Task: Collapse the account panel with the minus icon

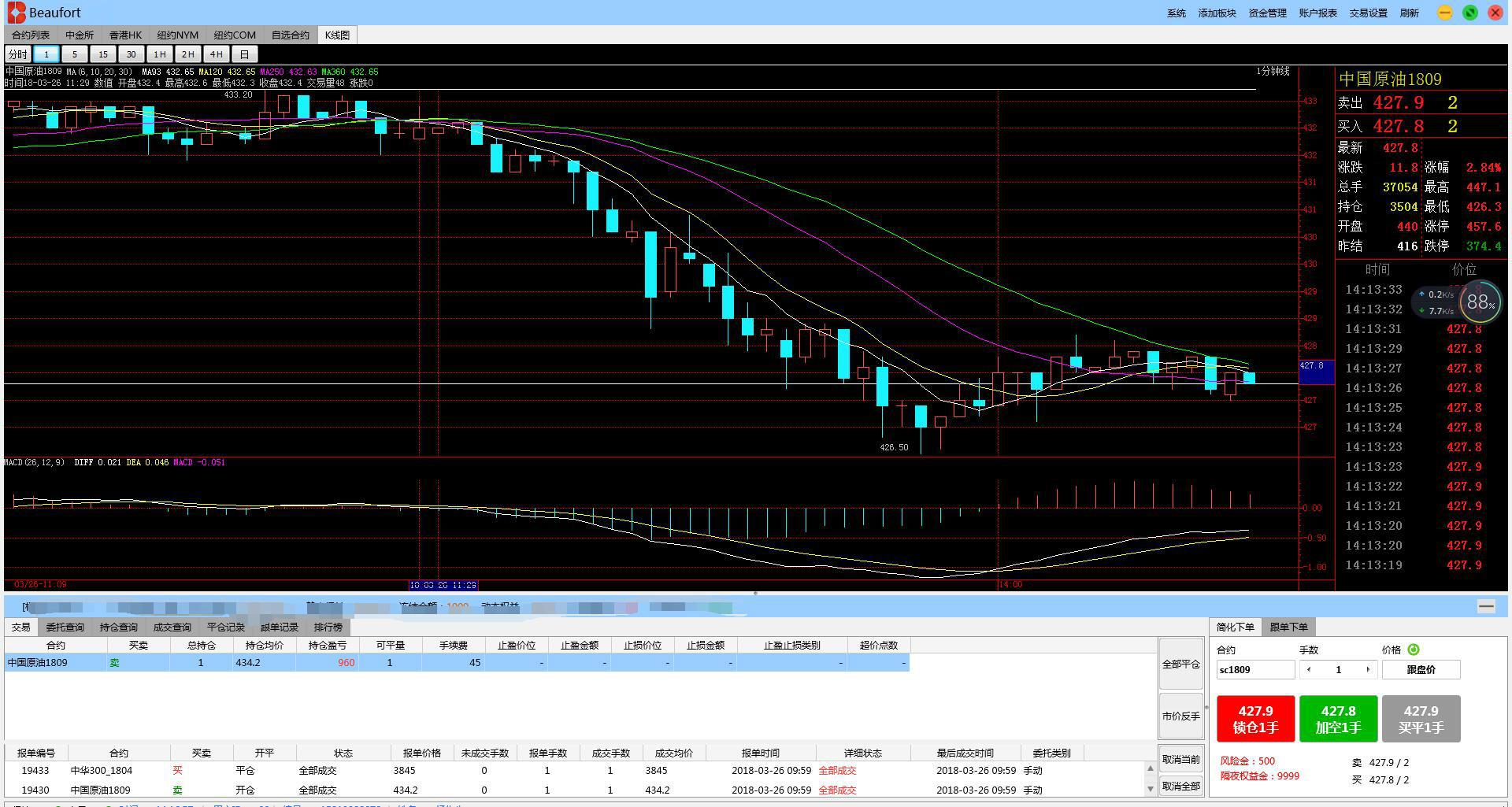Action: 1486,605
